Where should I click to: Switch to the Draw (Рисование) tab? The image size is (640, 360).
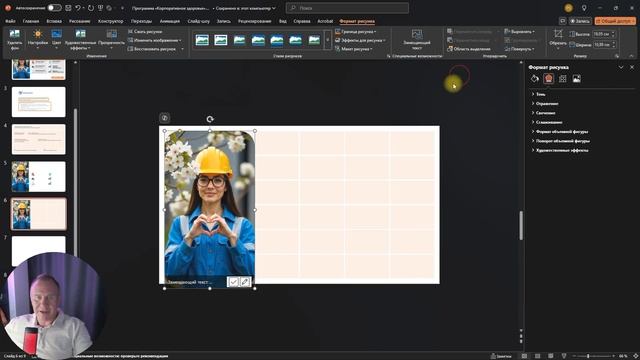79,21
